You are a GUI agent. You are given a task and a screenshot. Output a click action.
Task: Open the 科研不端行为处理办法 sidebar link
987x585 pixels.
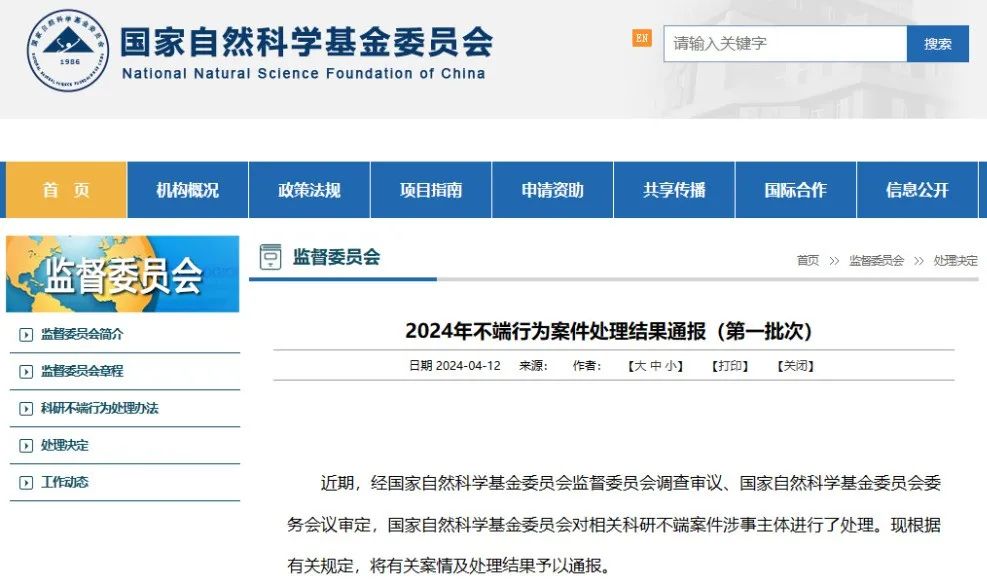coord(99,408)
